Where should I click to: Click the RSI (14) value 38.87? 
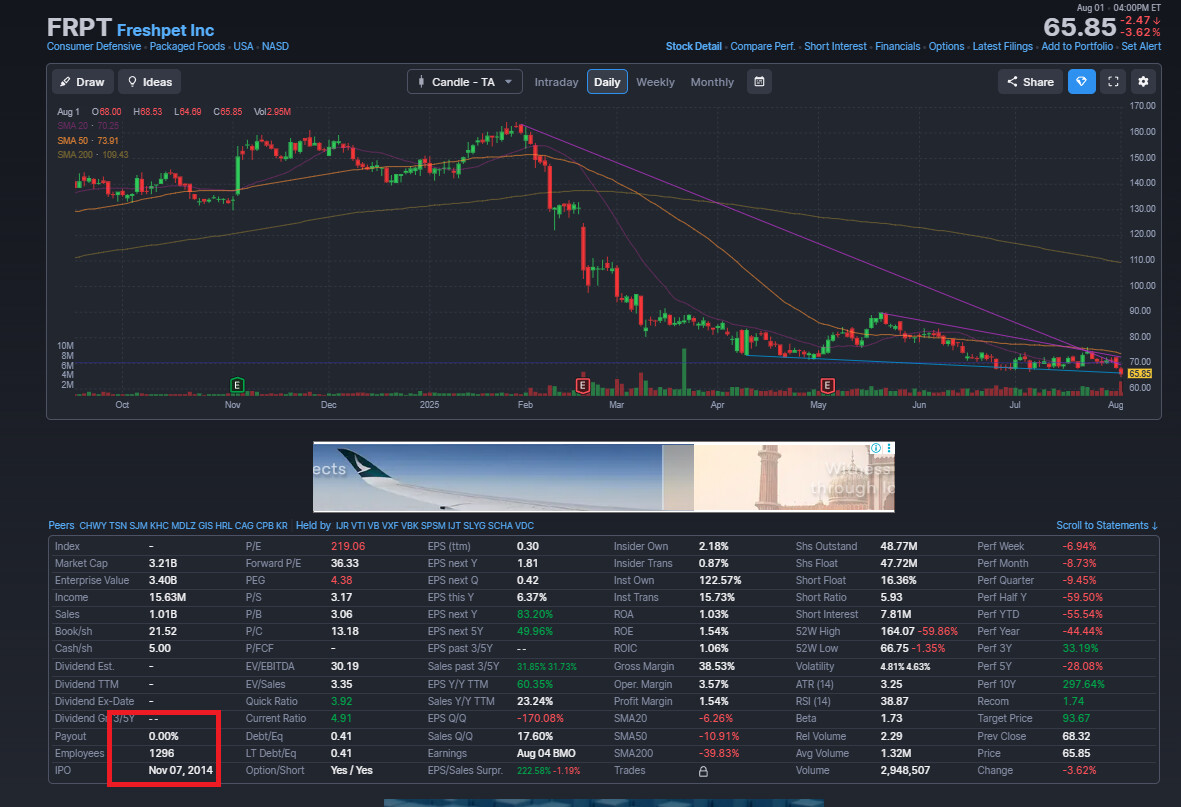click(892, 702)
